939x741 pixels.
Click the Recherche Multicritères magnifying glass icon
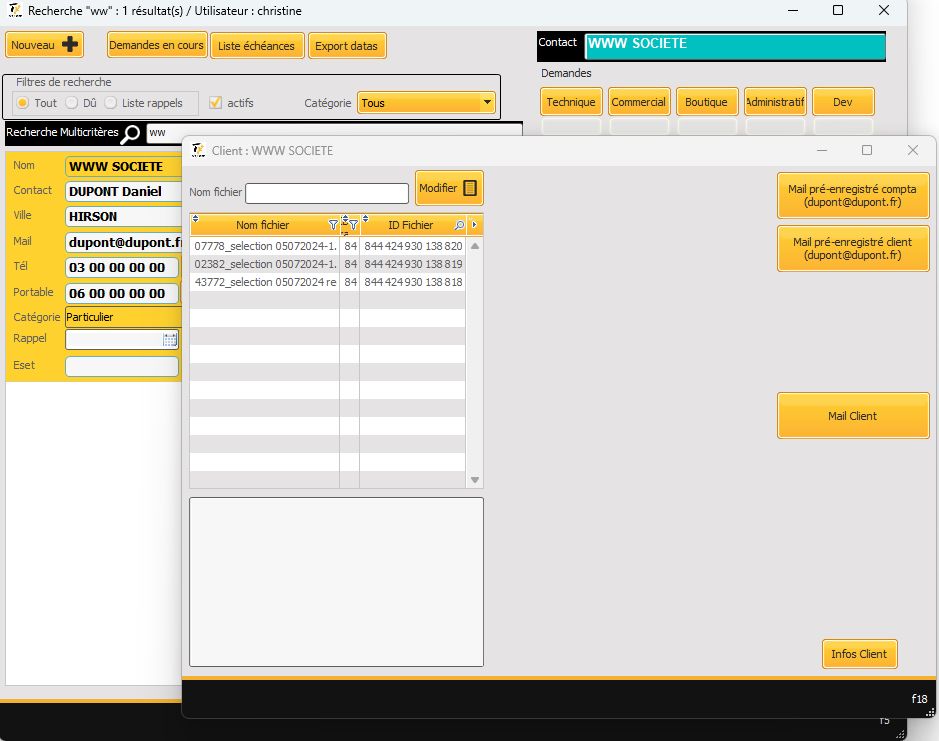click(x=131, y=133)
